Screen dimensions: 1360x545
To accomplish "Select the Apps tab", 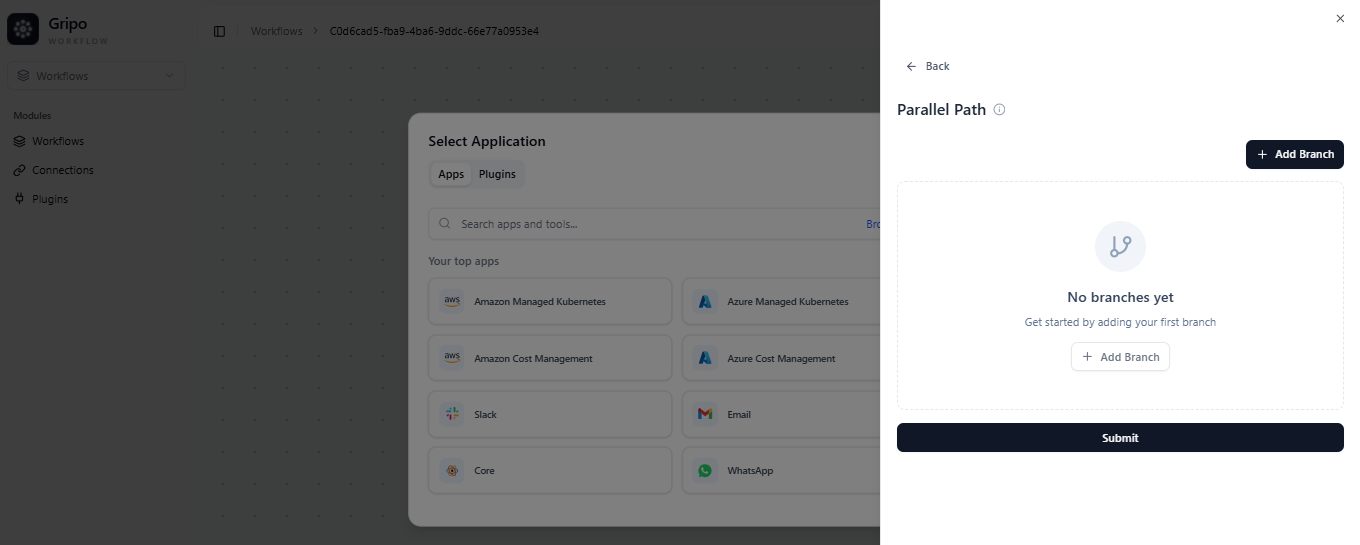I will tap(451, 174).
